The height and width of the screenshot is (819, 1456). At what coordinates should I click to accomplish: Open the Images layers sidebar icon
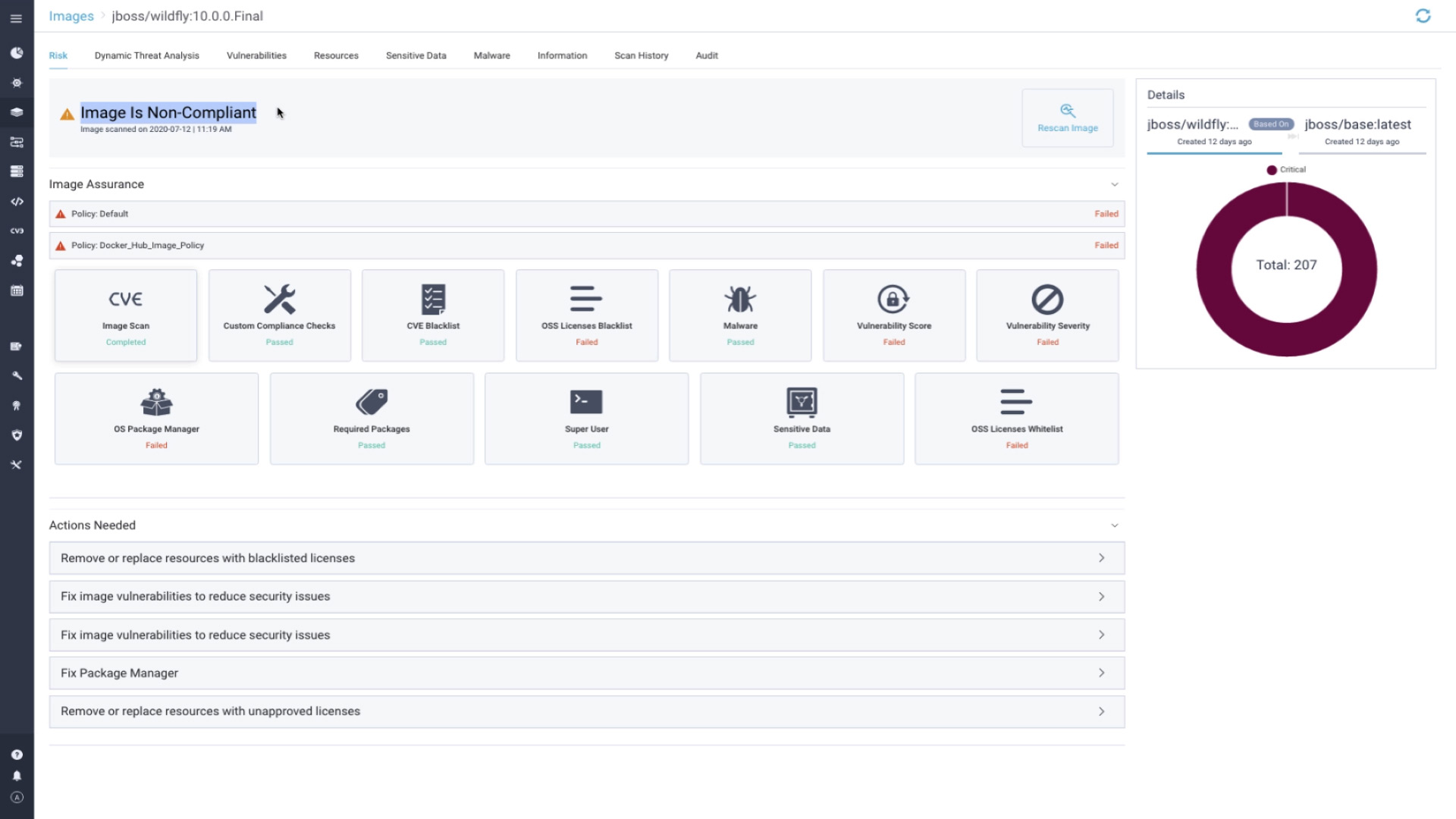17,112
